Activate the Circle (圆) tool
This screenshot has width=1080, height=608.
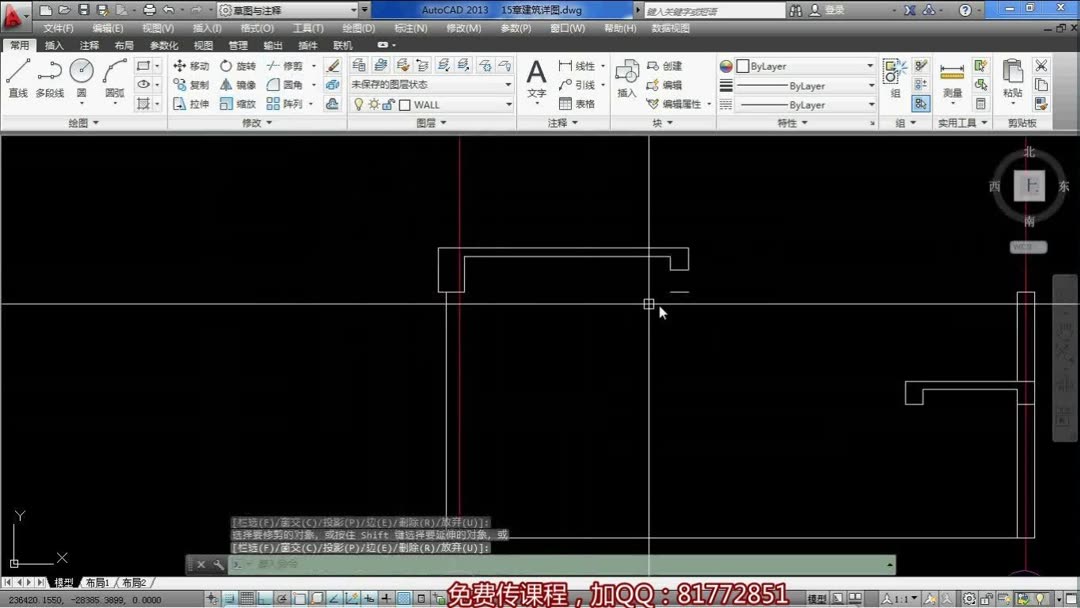coord(80,72)
